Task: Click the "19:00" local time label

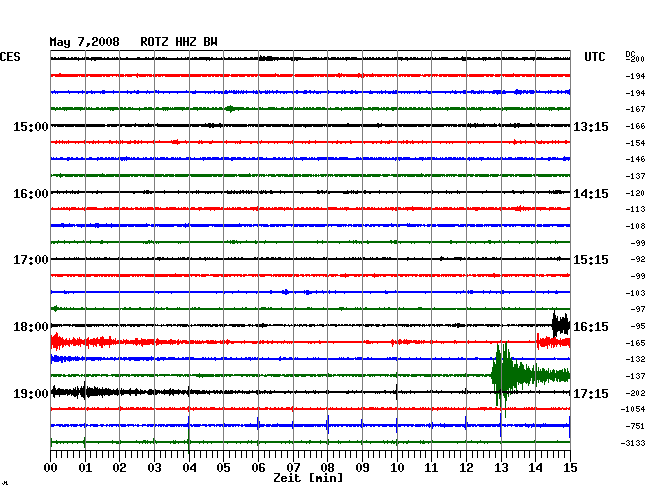Action: (x=31, y=393)
